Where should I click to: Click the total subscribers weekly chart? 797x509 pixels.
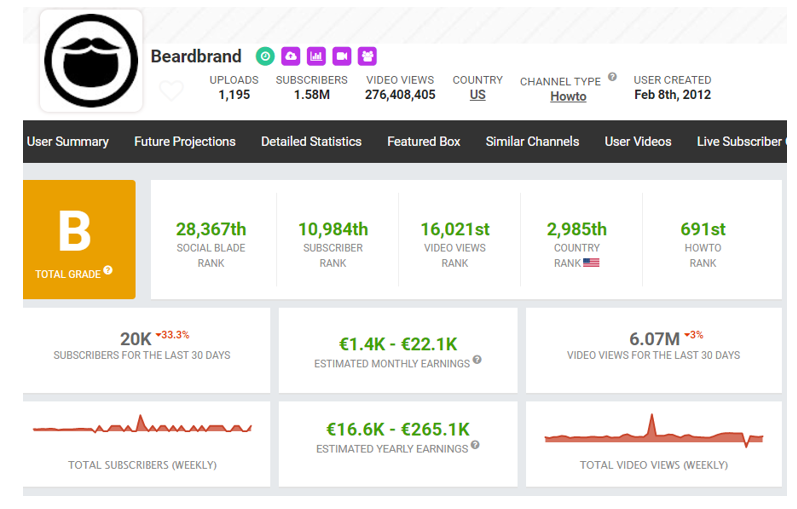pyautogui.click(x=142, y=425)
